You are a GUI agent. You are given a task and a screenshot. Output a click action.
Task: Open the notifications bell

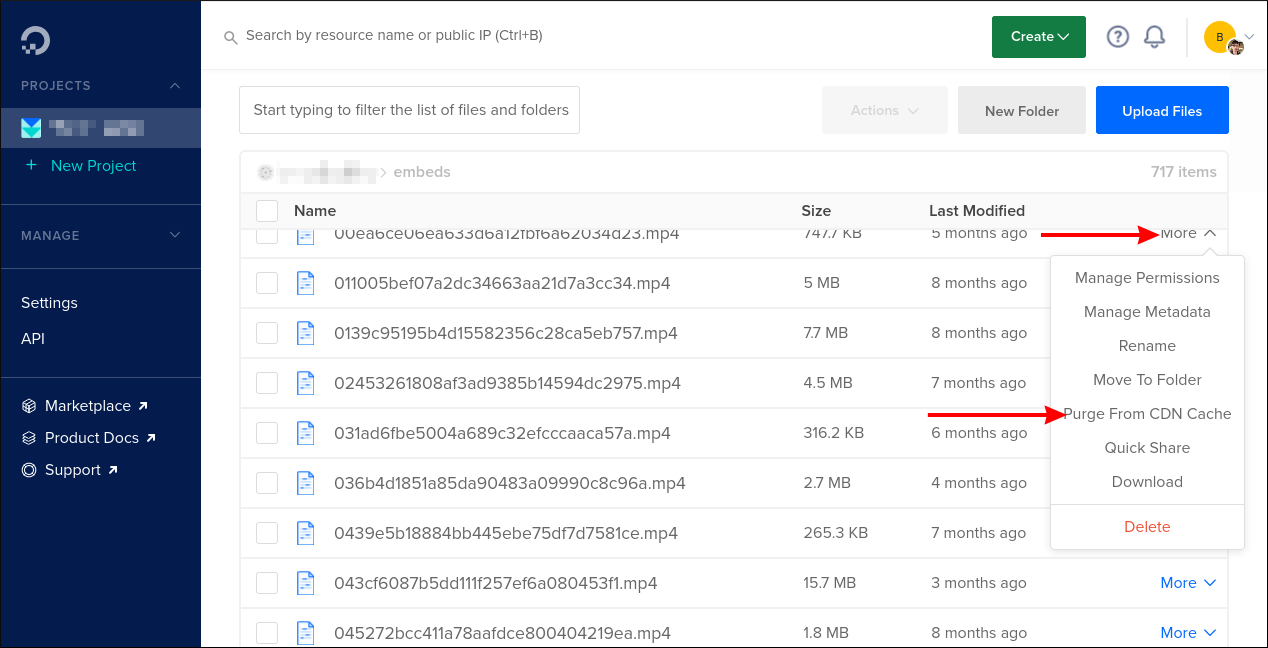click(1154, 36)
